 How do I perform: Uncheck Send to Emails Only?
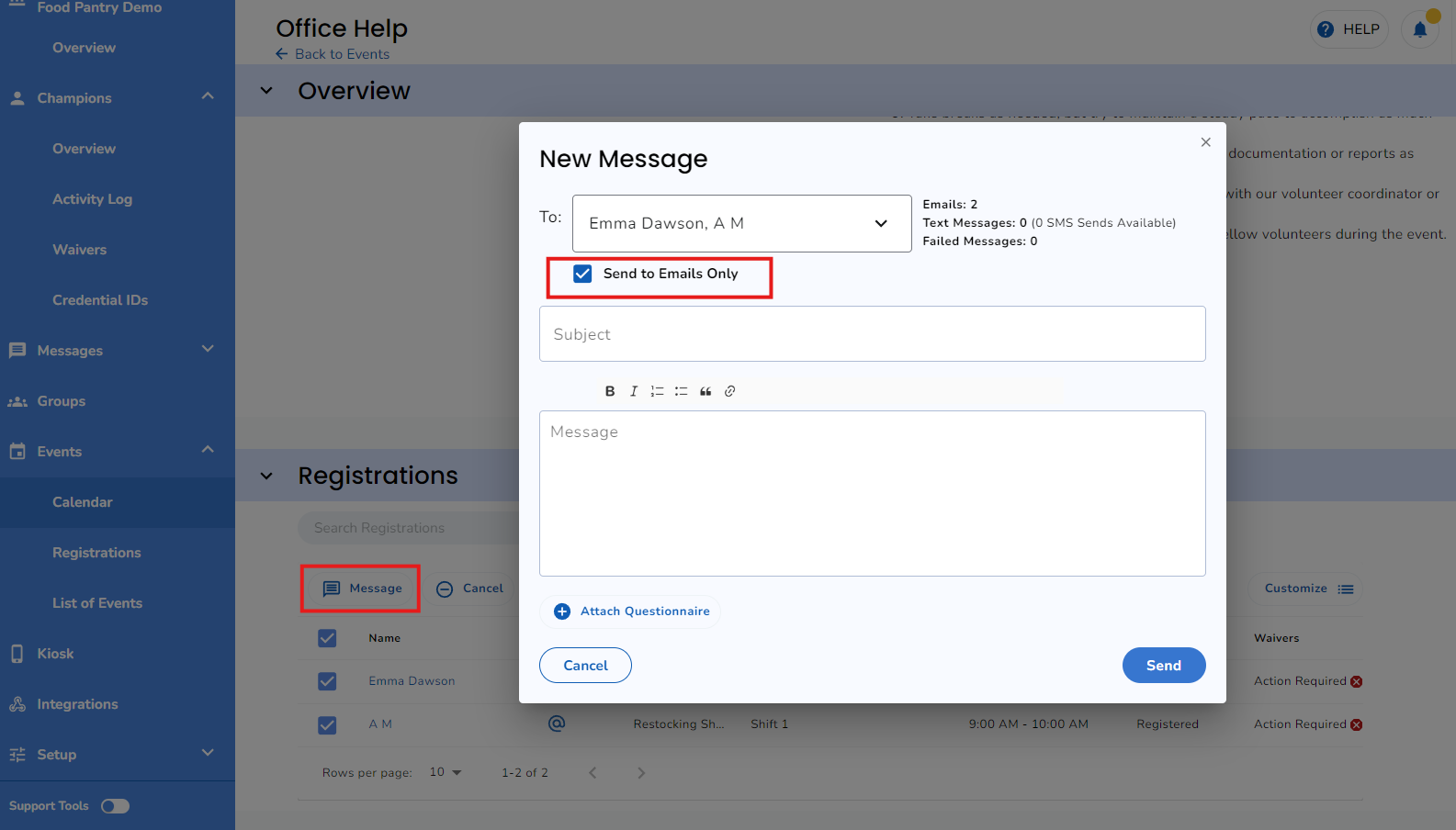click(582, 274)
